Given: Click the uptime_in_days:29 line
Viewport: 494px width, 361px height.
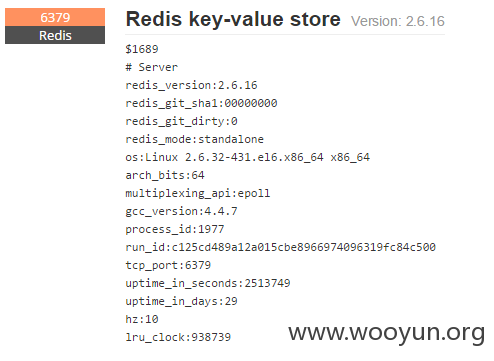Looking at the screenshot, I should (181, 301).
